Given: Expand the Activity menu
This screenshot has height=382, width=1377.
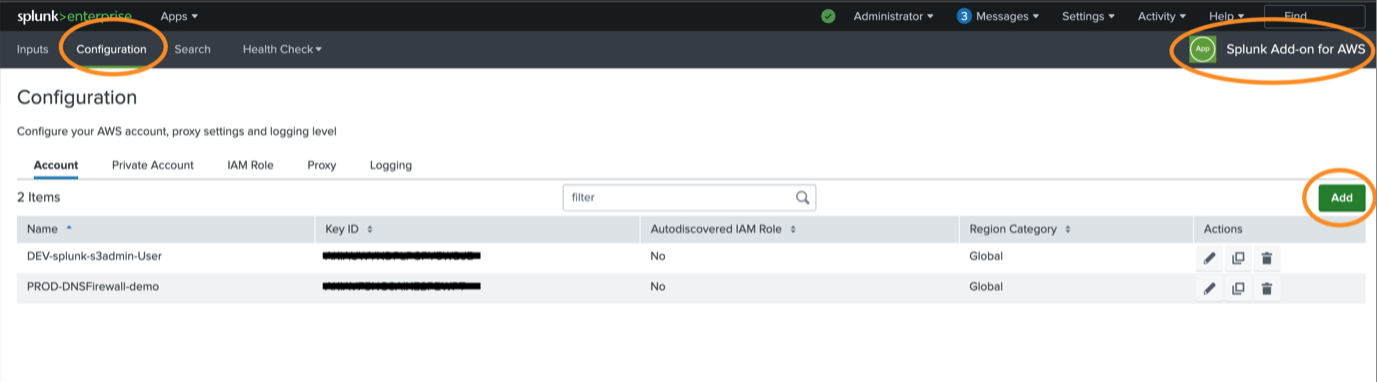Looking at the screenshot, I should pos(1162,16).
